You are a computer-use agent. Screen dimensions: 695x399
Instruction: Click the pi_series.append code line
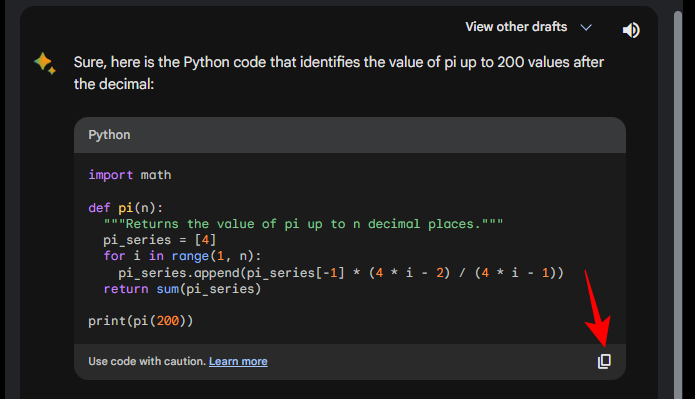(341, 273)
